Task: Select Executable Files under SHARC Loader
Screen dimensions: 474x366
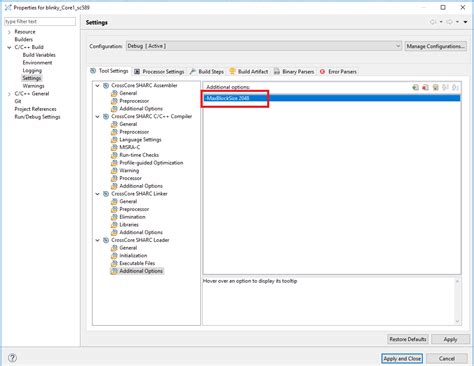Action: click(137, 263)
